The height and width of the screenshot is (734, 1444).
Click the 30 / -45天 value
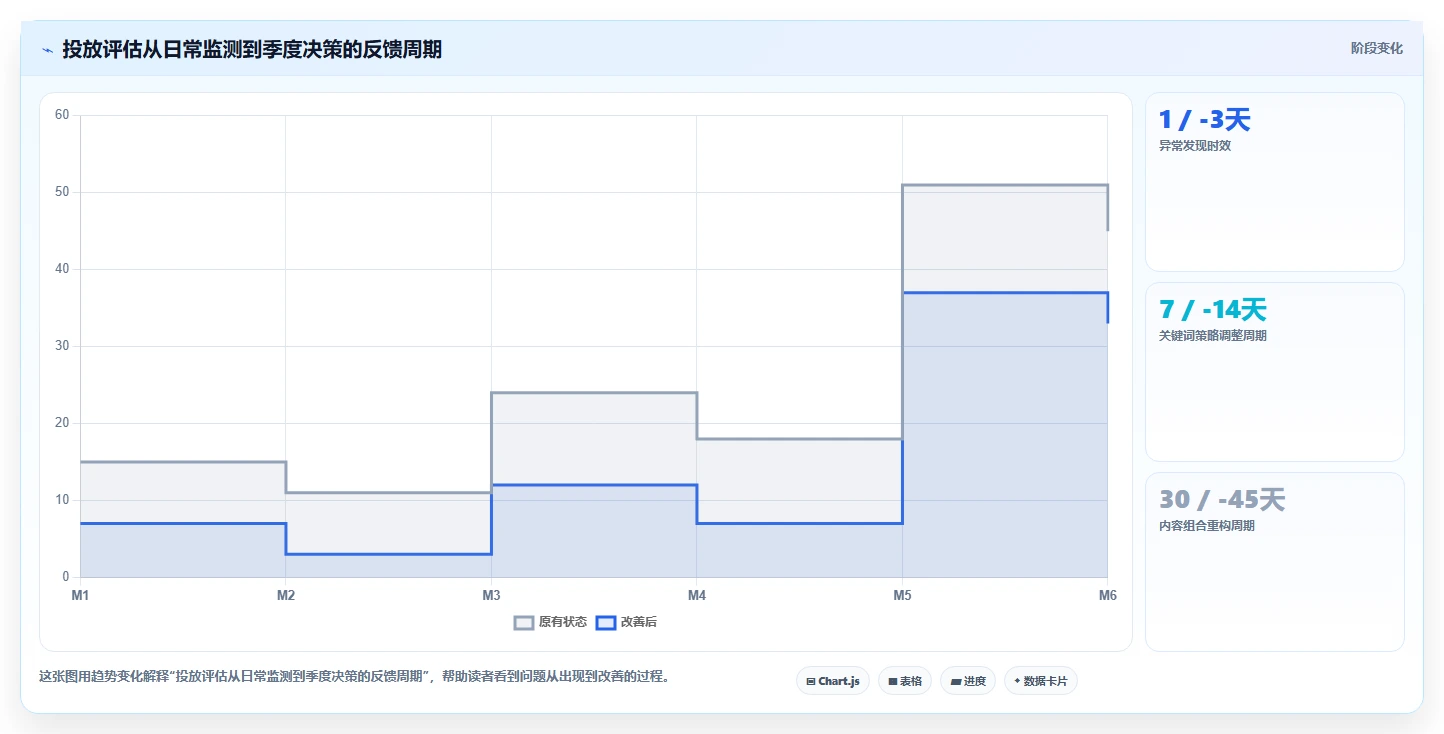pyautogui.click(x=1222, y=500)
